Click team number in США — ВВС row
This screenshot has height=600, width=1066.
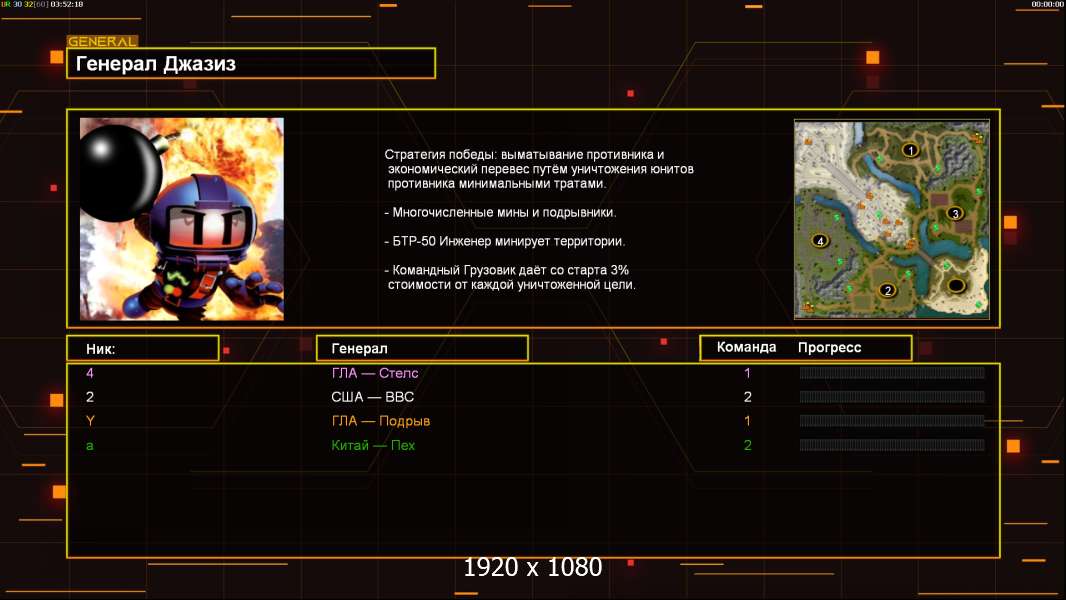pyautogui.click(x=747, y=397)
